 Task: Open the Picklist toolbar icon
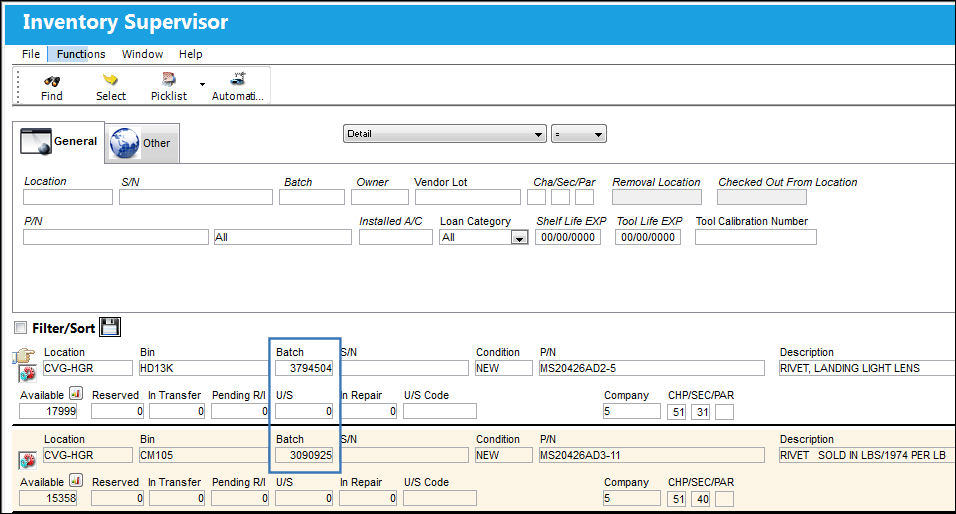click(x=169, y=79)
